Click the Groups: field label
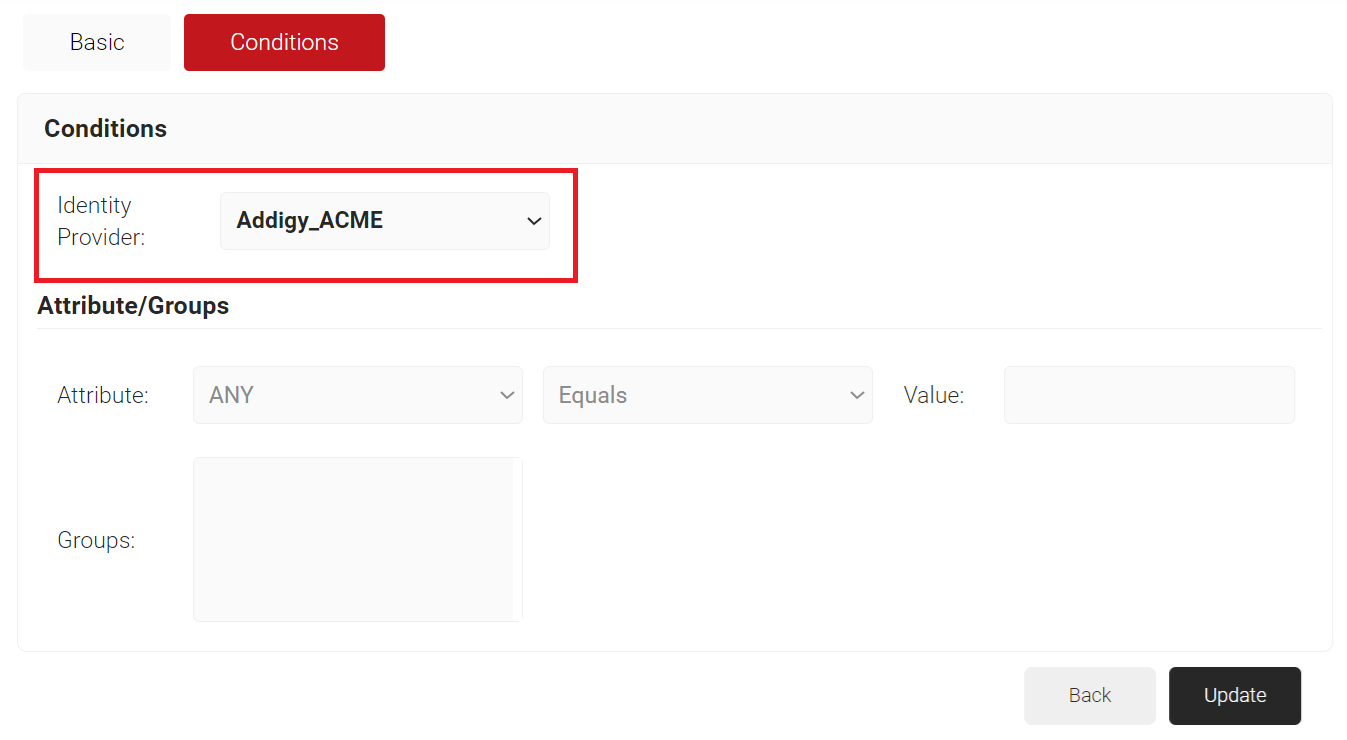The width and height of the screenshot is (1347, 740). pos(96,540)
